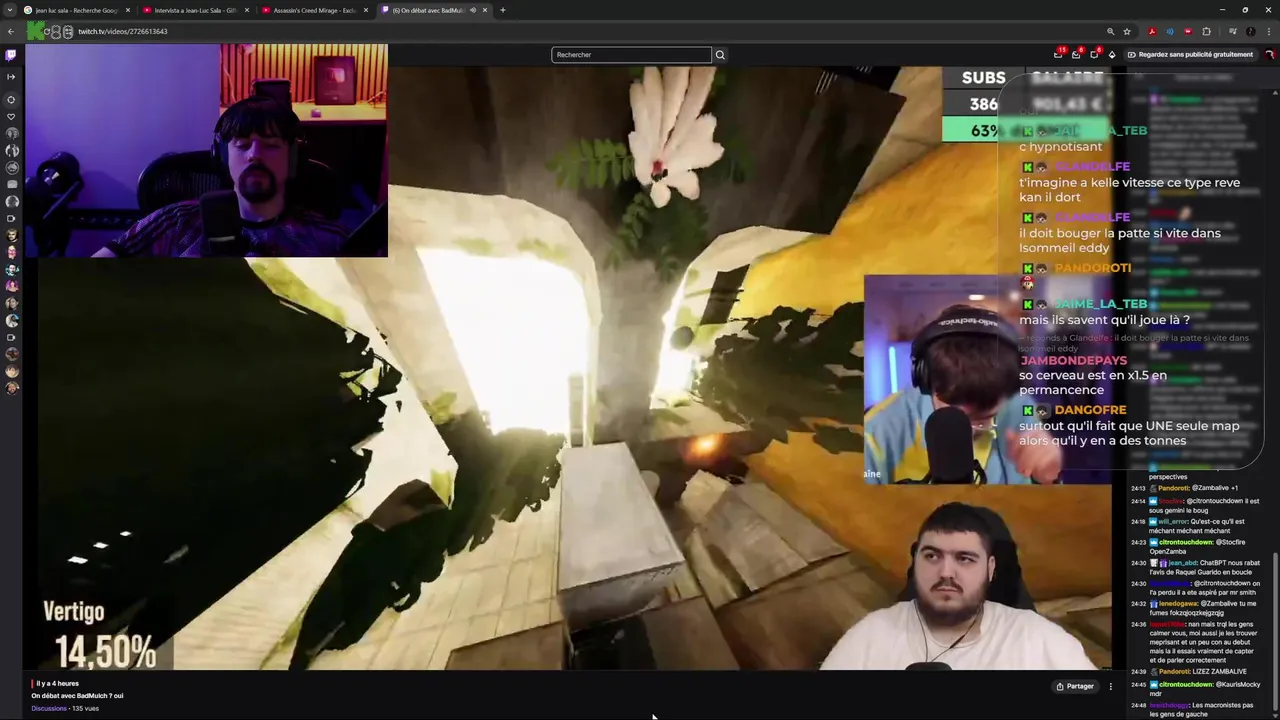Viewport: 1280px width, 720px height.
Task: Click username citrontouchdown in the 24:23 message
Action: 1185,542
